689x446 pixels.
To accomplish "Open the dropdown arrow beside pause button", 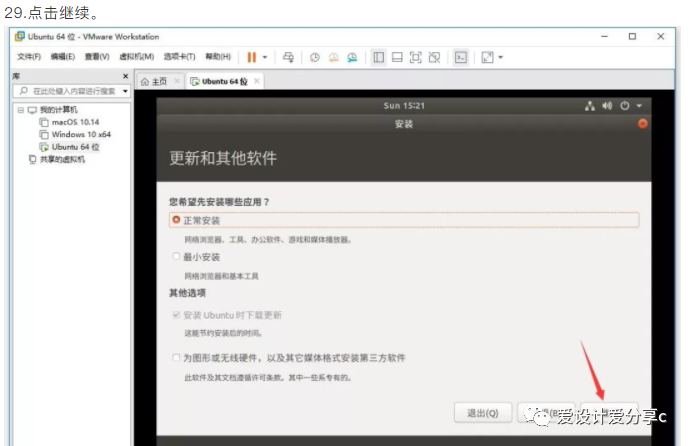I will click(265, 57).
